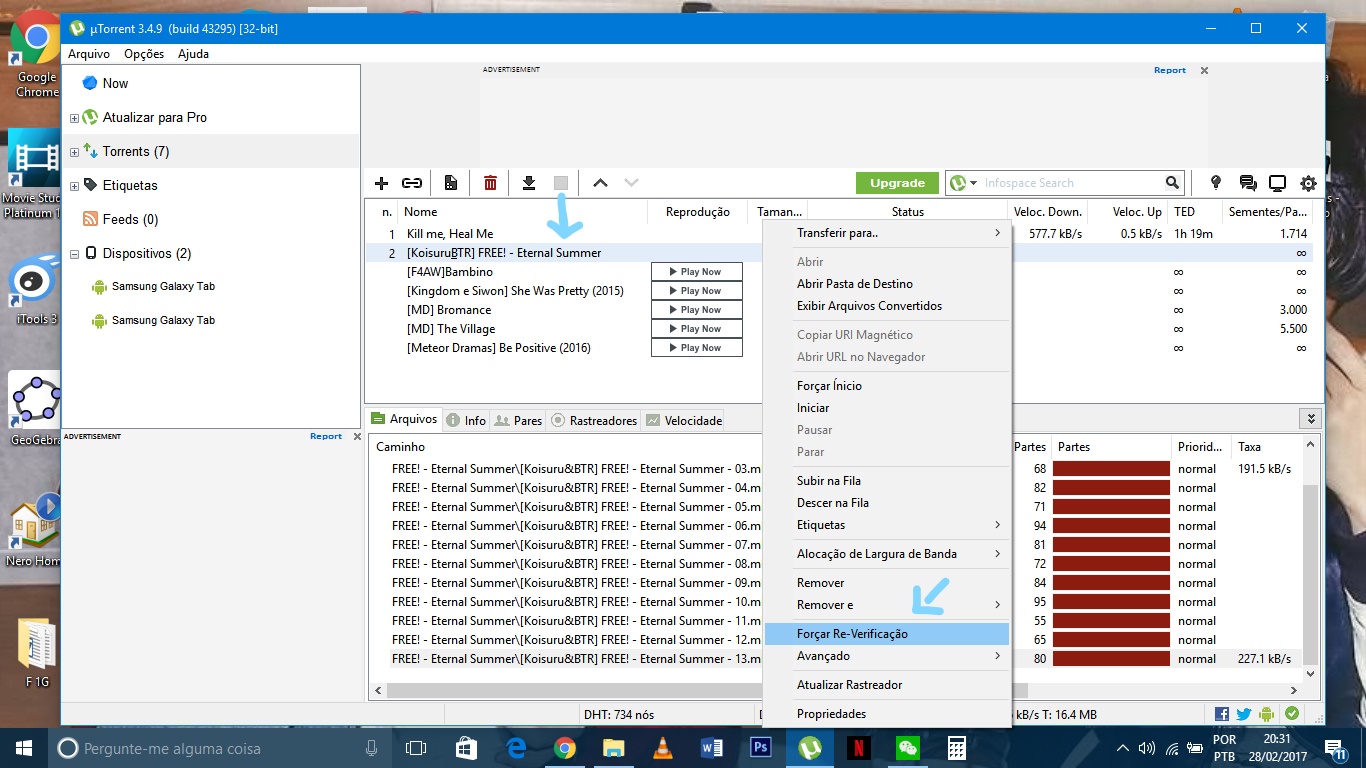Image resolution: width=1366 pixels, height=768 pixels.
Task: Switch to the Pares tab
Action: (518, 420)
